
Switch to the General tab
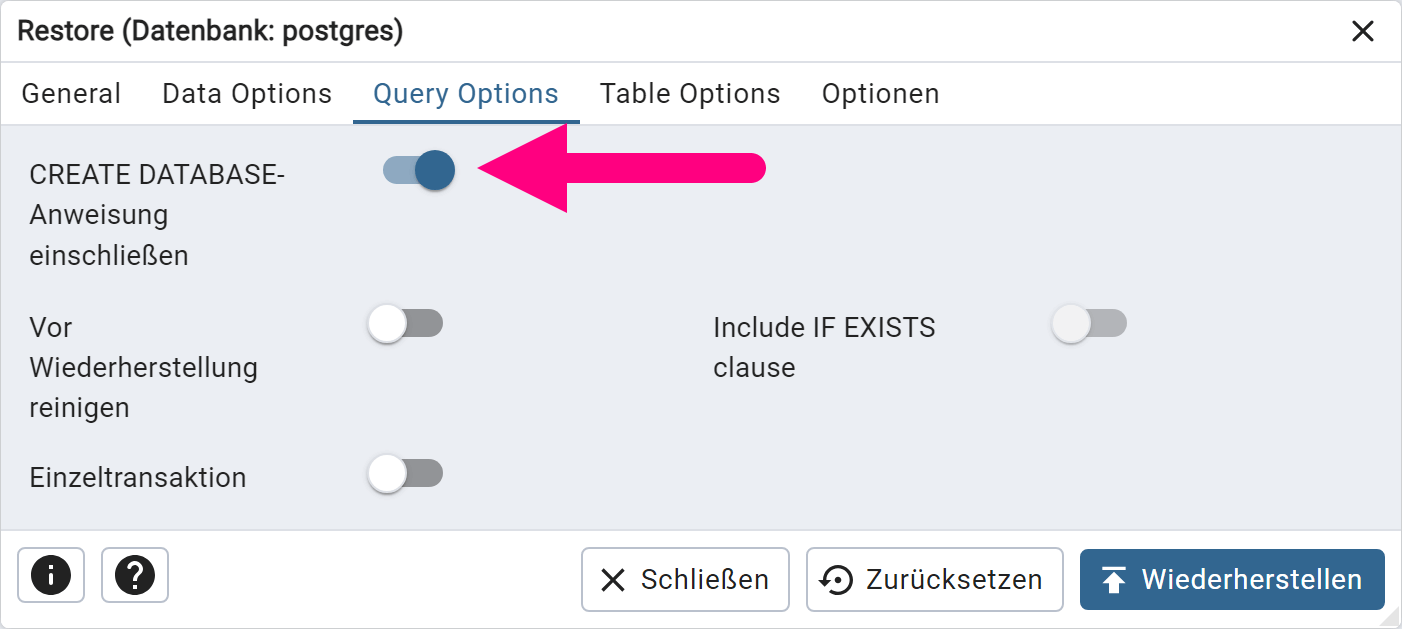71,94
